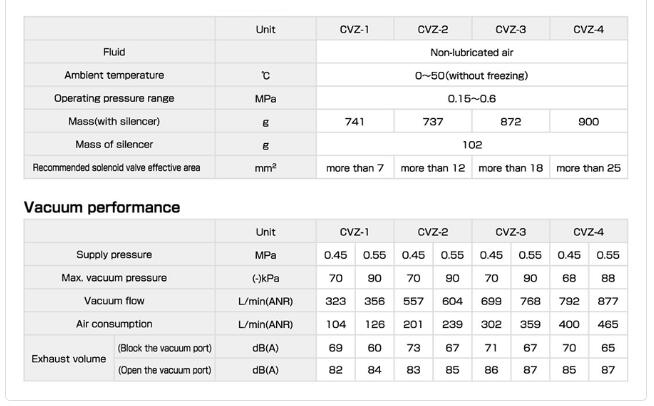Select the 0.15~0.6 operating pressure value

coord(472,98)
